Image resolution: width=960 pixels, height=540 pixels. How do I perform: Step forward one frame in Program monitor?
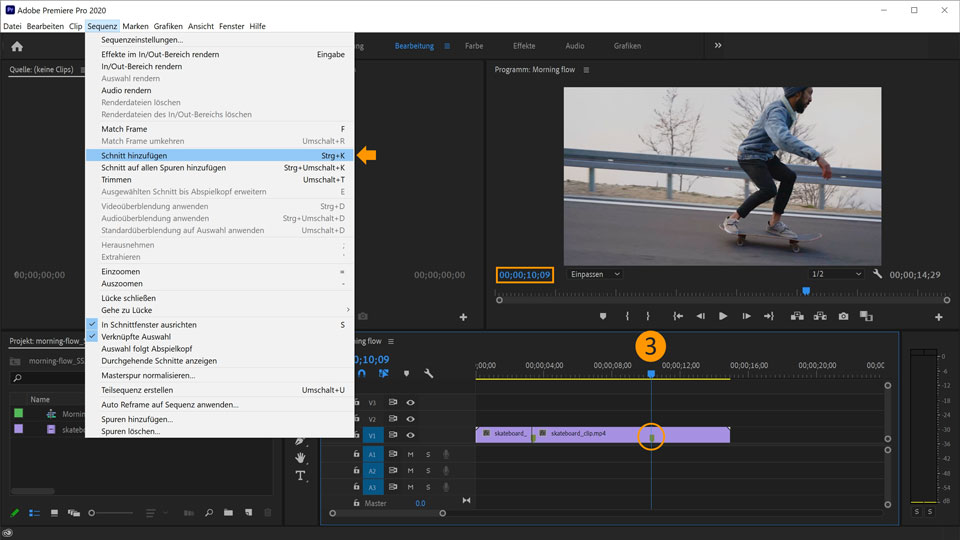coord(746,316)
